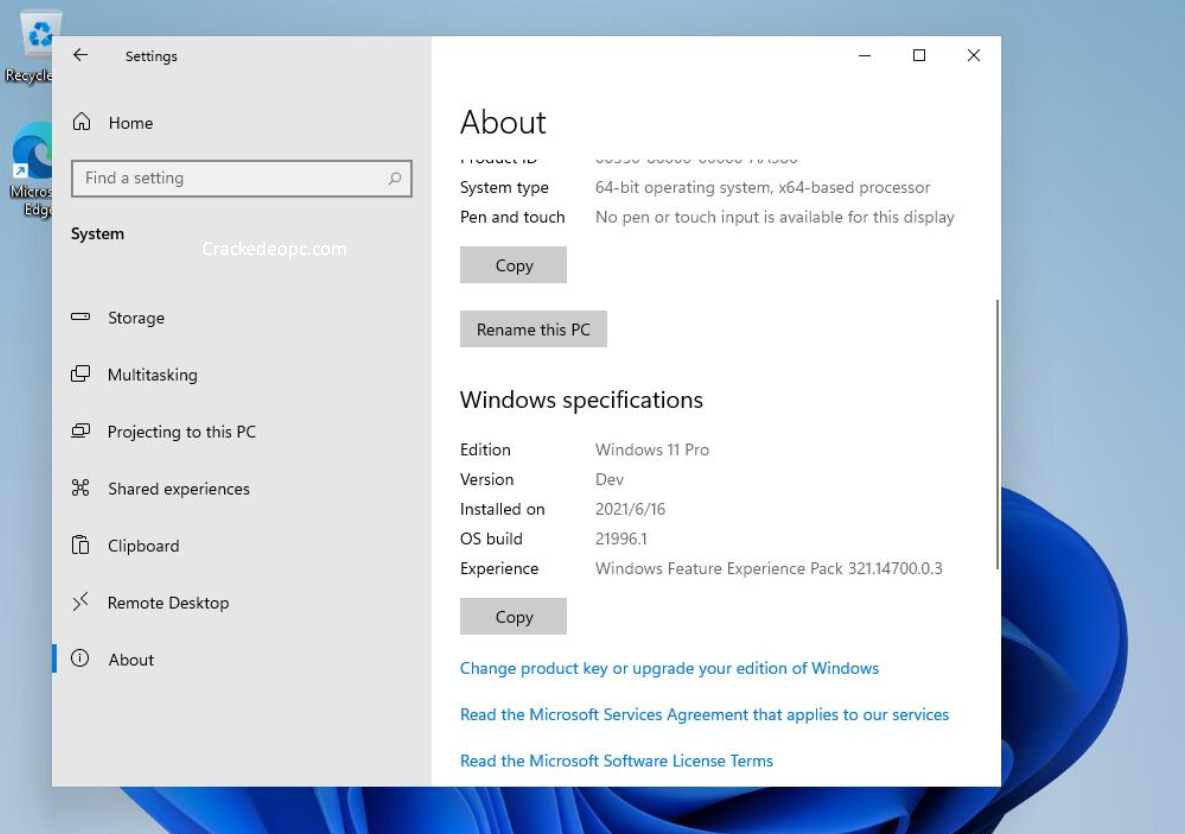Click the Clipboard icon
This screenshot has height=834, width=1185.
click(80, 545)
